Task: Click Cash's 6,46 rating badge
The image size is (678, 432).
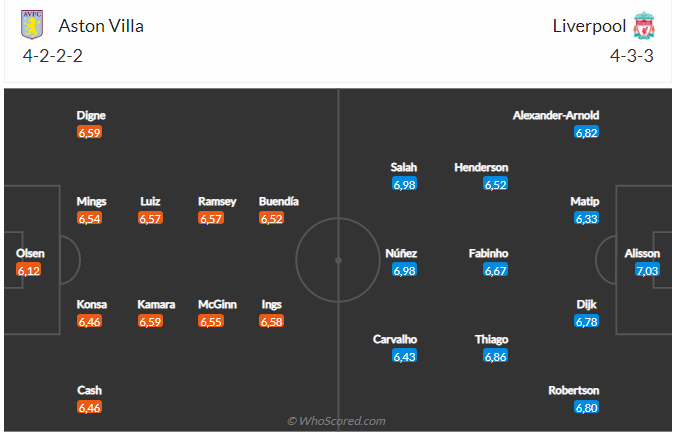Action: click(90, 408)
